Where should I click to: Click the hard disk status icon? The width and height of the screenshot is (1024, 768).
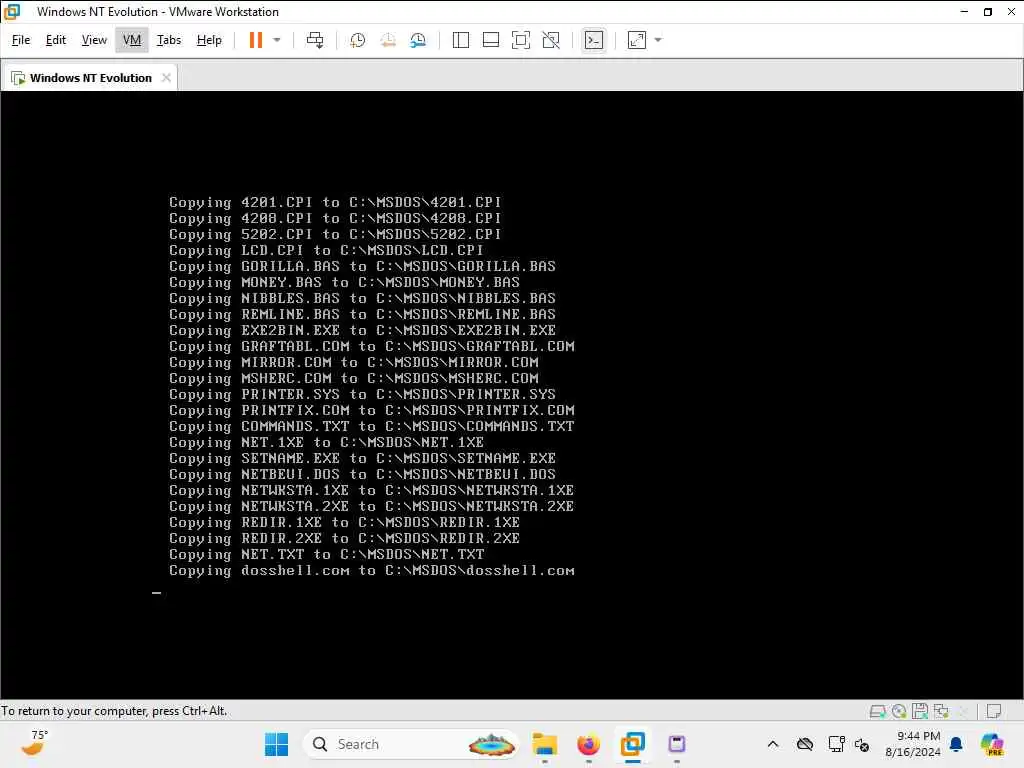pyautogui.click(x=877, y=711)
